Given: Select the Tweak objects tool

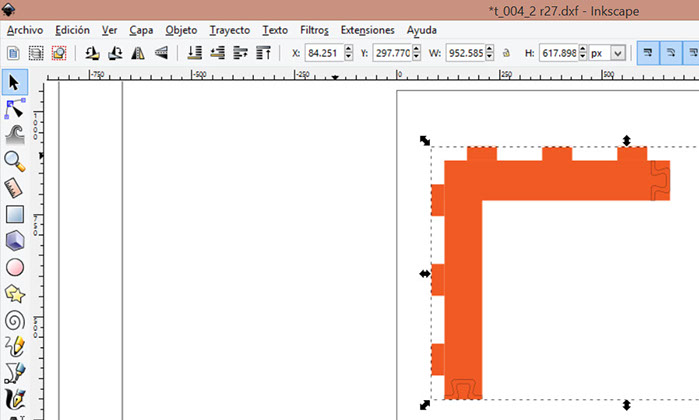Looking at the screenshot, I should click(x=14, y=135).
